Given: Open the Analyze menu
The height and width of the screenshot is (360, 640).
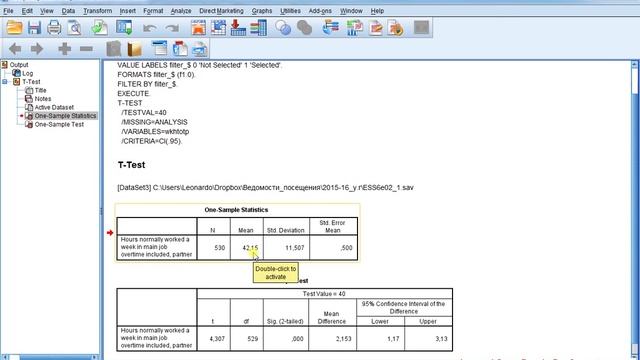Looking at the screenshot, I should [181, 11].
